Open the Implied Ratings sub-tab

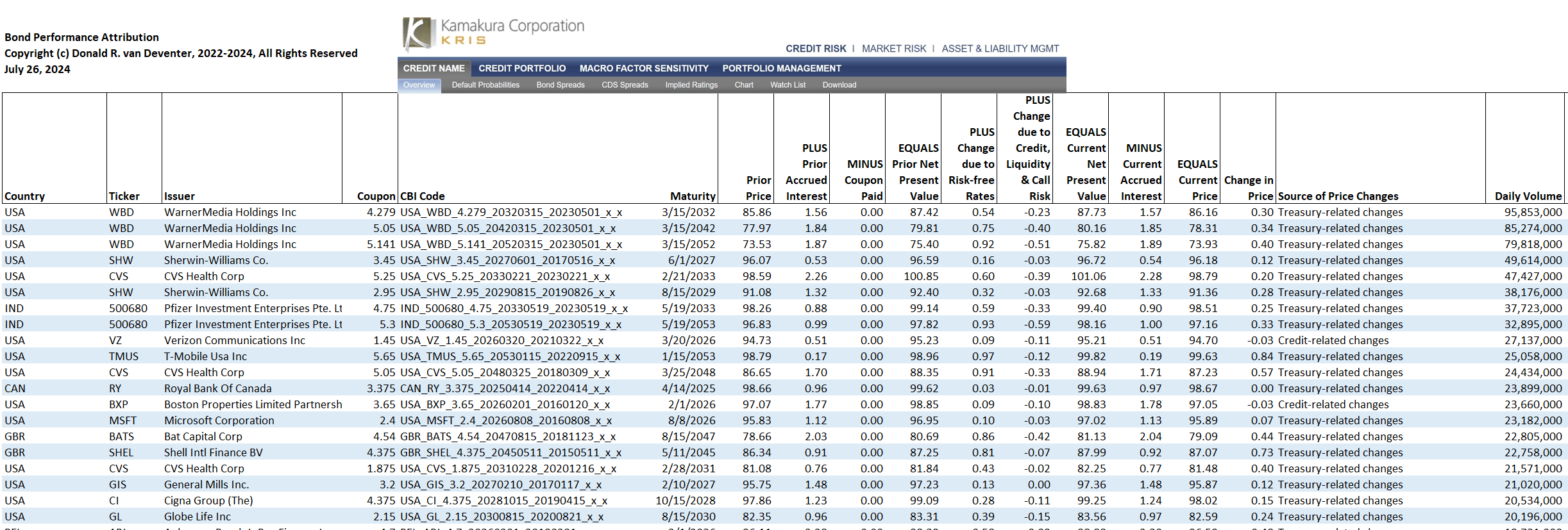point(691,85)
